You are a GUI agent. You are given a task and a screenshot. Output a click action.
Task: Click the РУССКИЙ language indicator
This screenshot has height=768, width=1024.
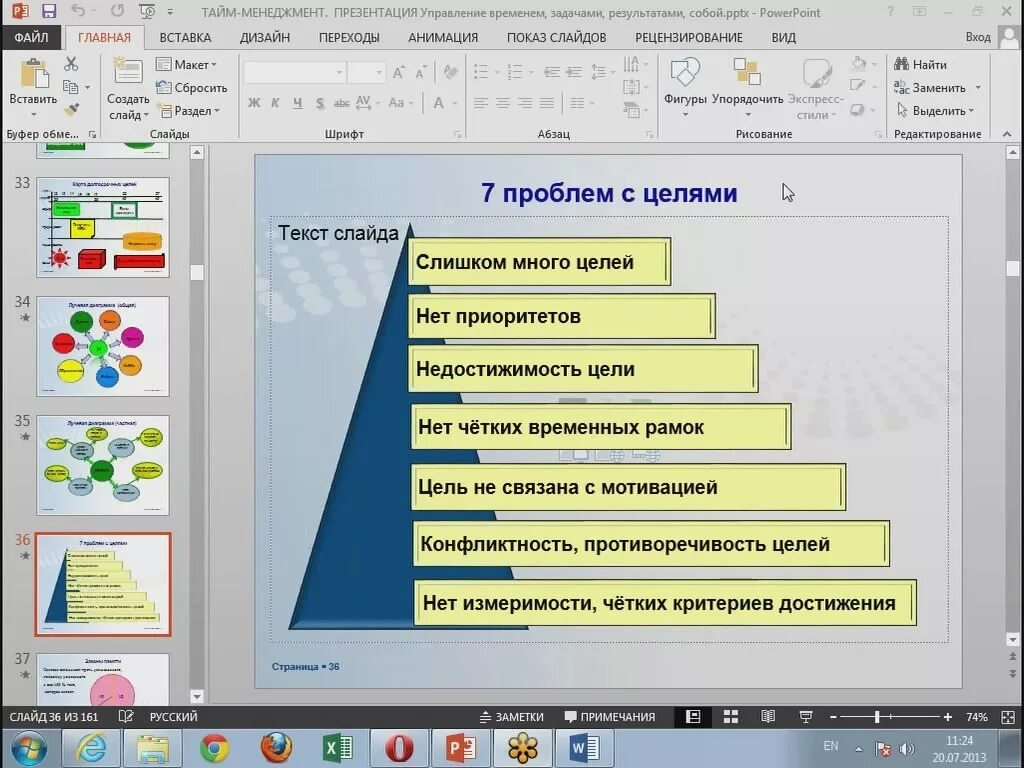coord(173,716)
